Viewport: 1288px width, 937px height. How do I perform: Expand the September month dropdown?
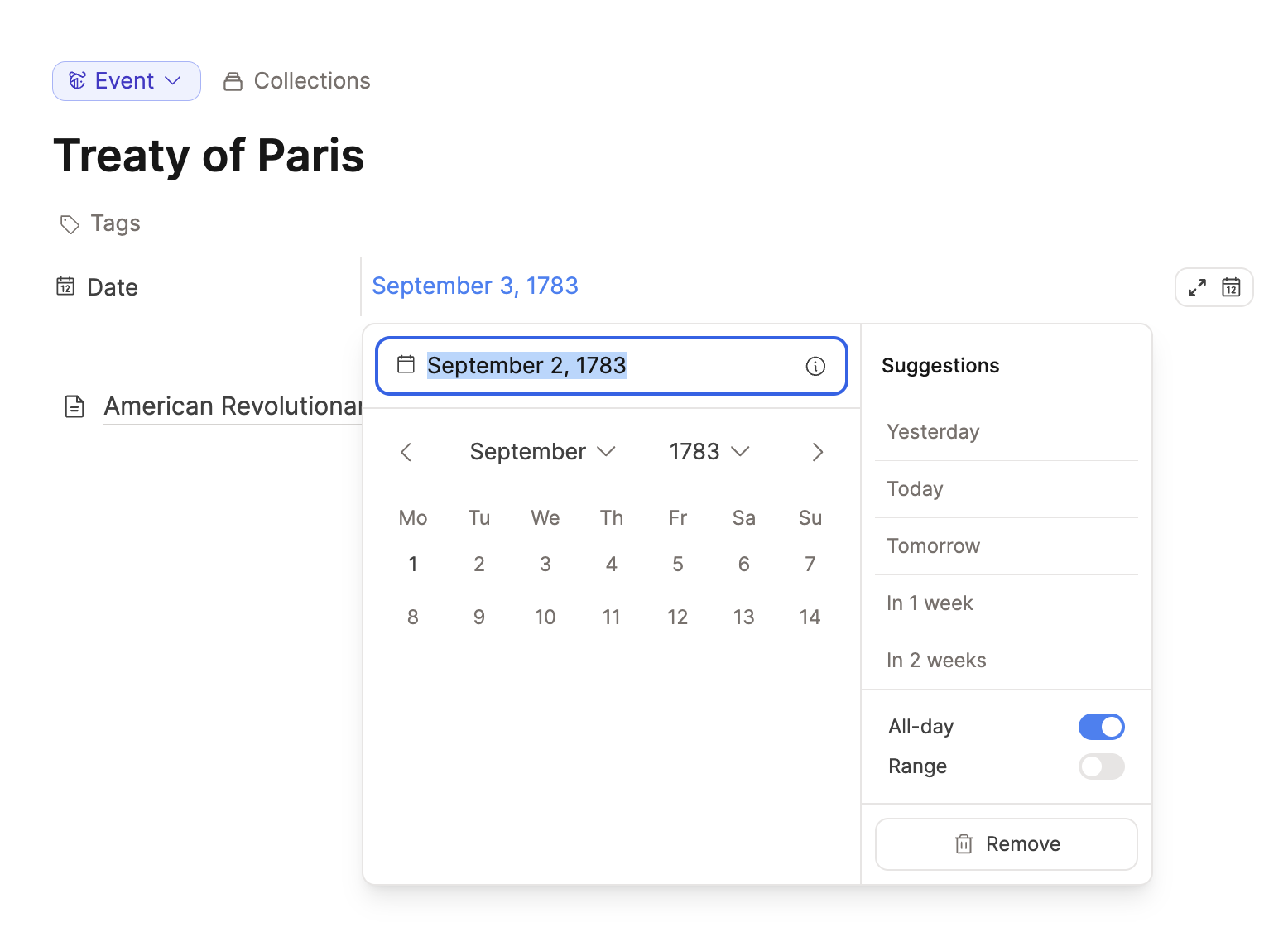[x=542, y=452]
